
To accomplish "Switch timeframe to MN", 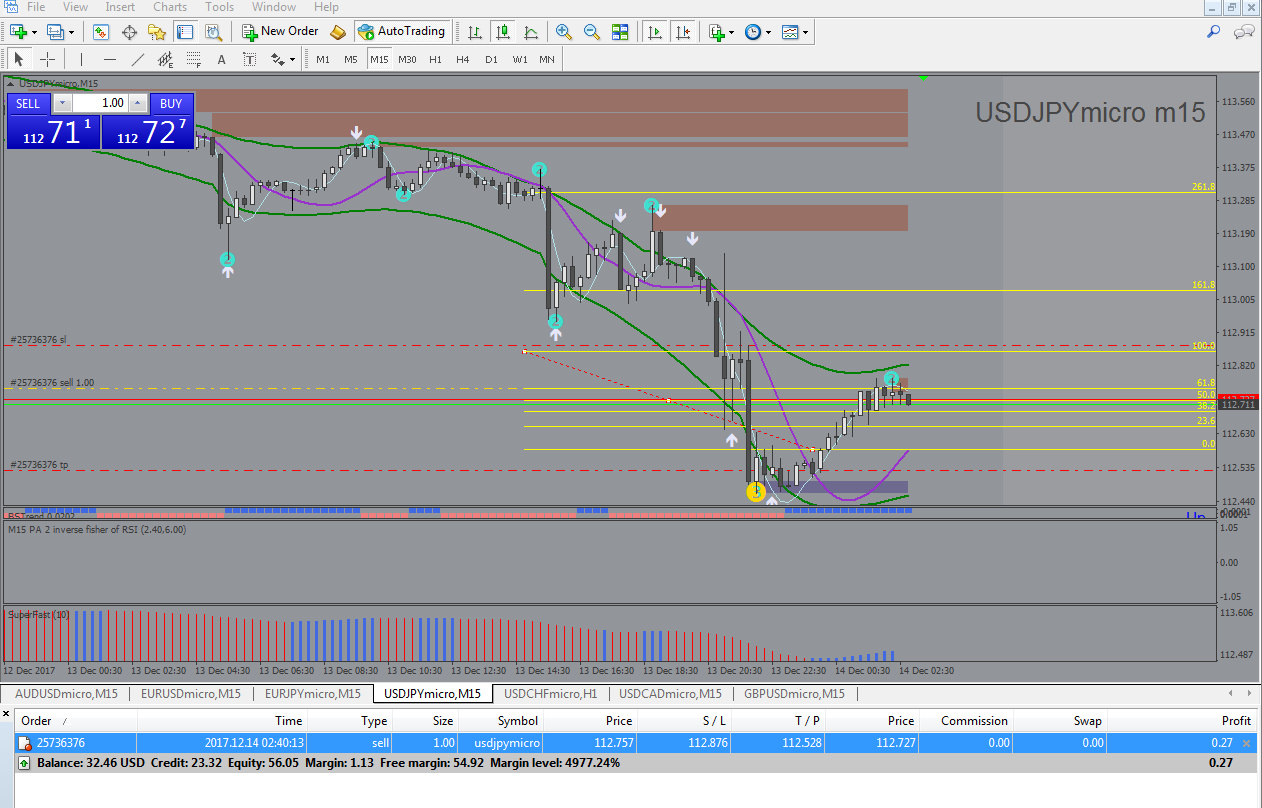I will tap(547, 59).
